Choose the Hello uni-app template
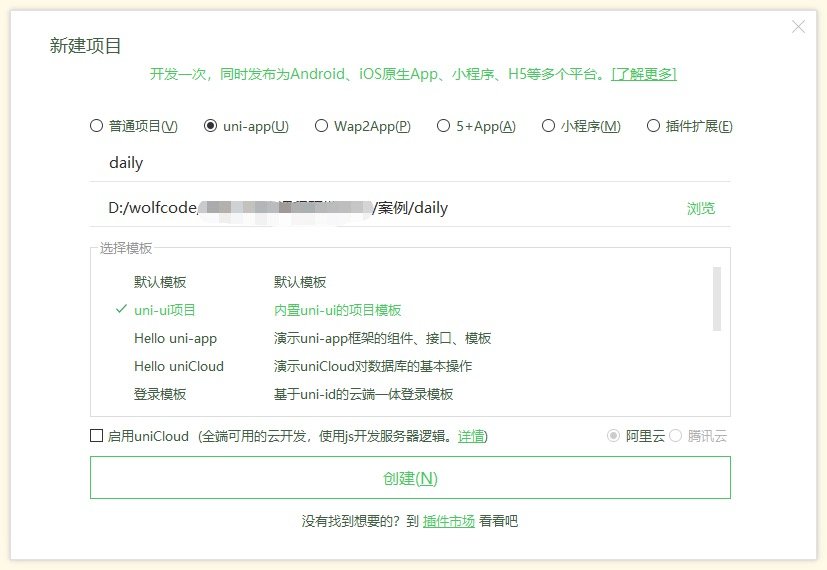 [175, 338]
